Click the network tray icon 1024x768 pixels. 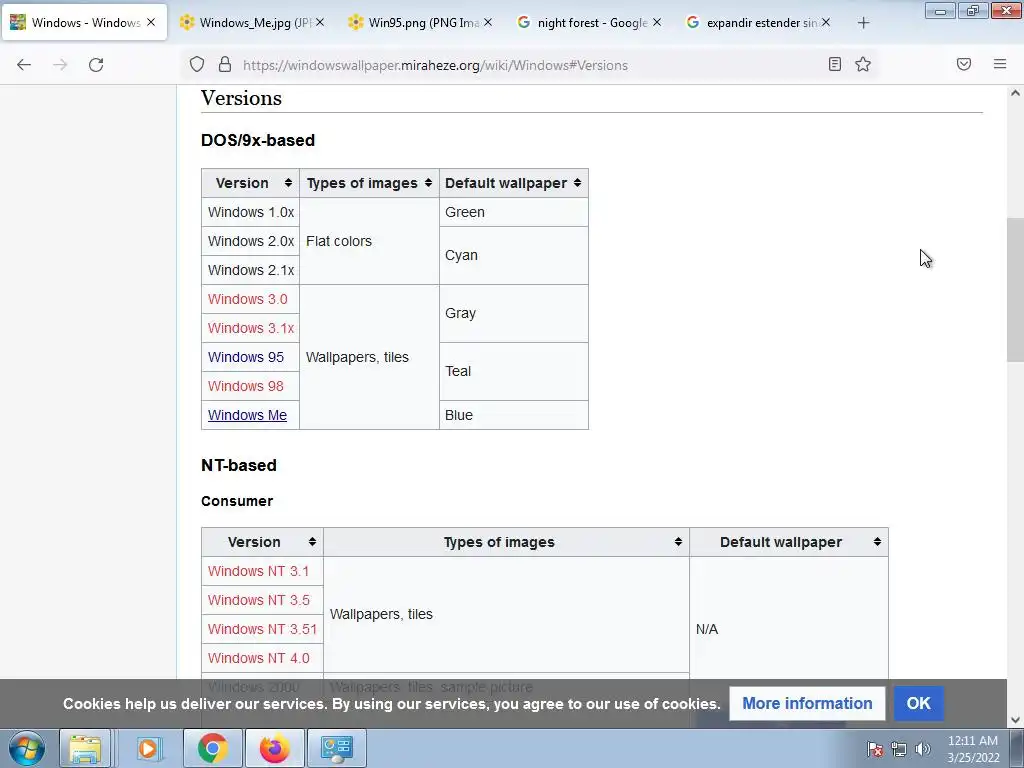click(899, 749)
